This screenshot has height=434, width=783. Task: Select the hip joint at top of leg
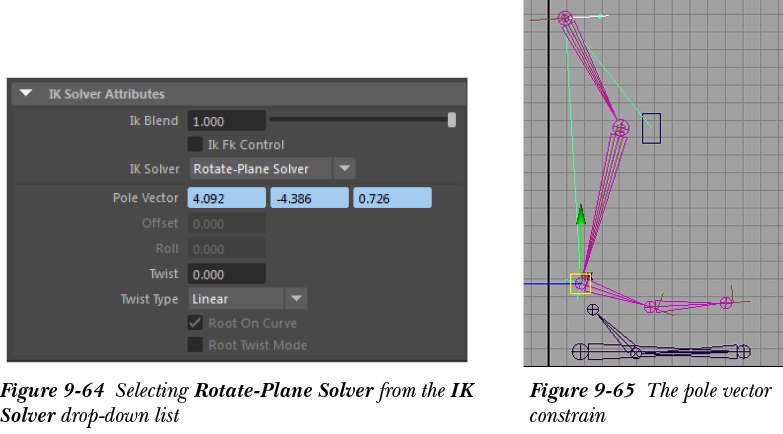(x=565, y=18)
